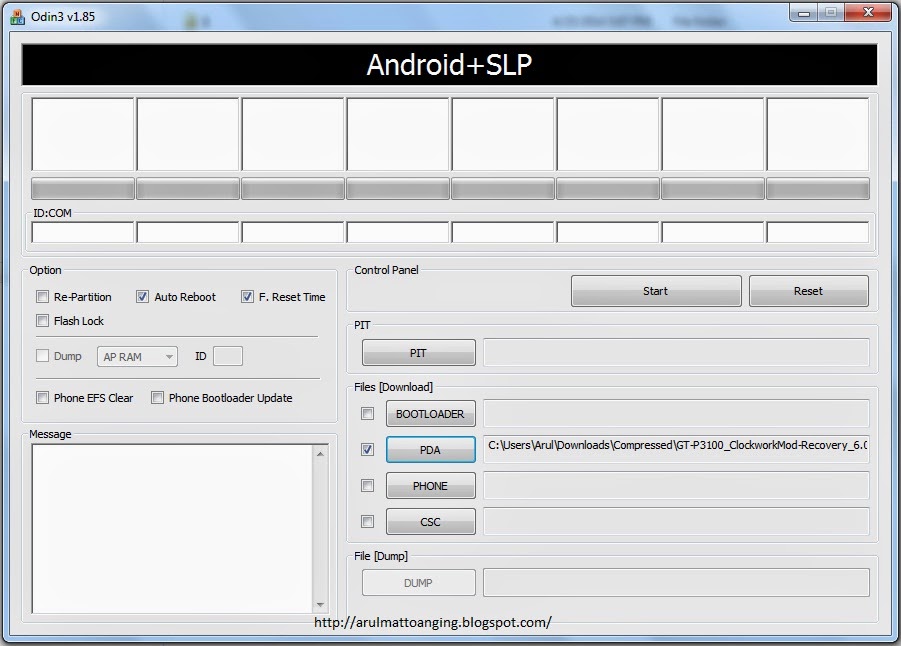Enable Phone EFS Clear option
The height and width of the screenshot is (646, 901).
coord(42,398)
